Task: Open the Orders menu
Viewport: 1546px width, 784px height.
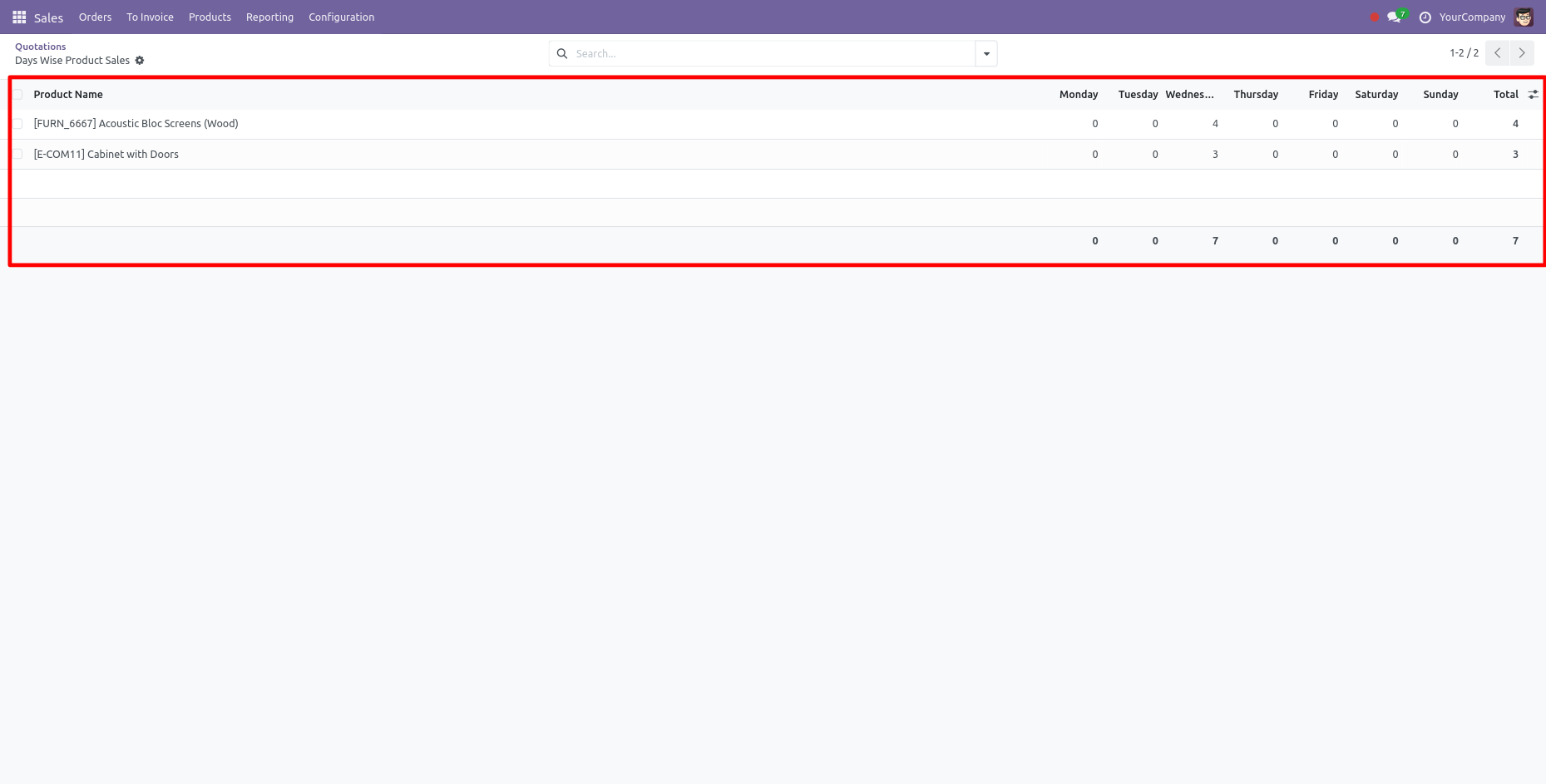Action: tap(95, 17)
